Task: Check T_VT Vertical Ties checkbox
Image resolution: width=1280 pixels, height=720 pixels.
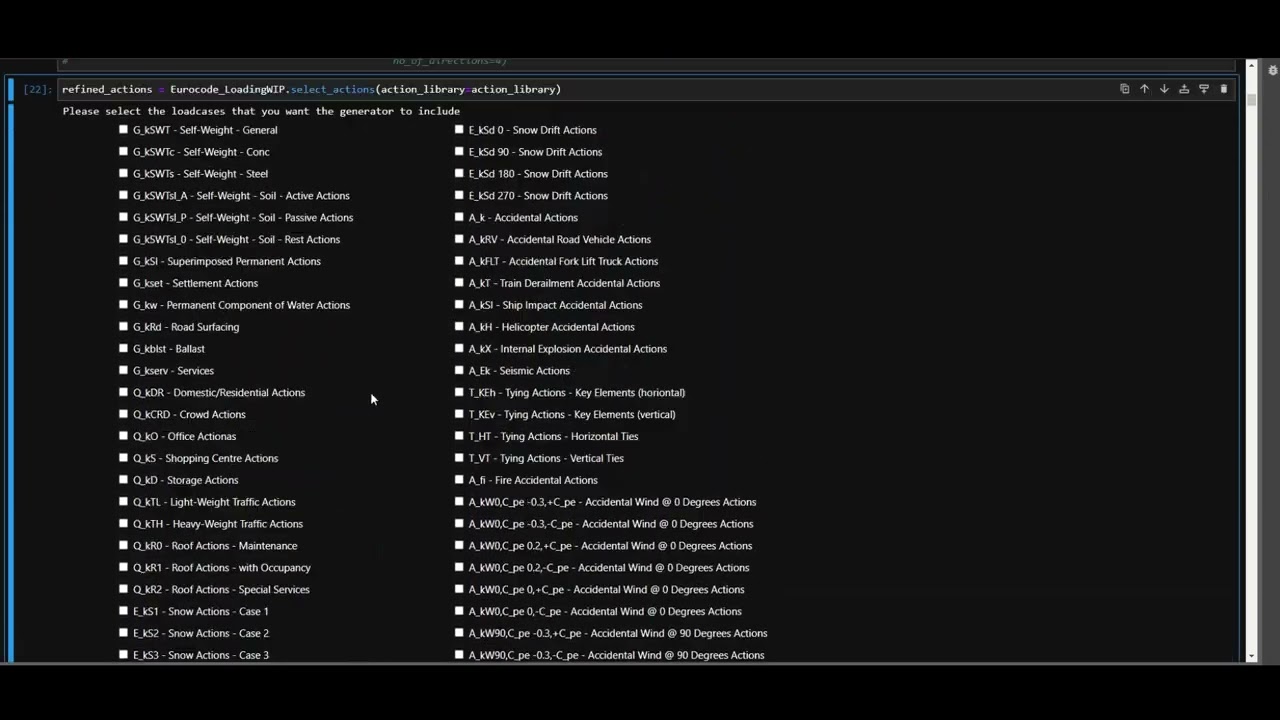Action: pyautogui.click(x=459, y=458)
